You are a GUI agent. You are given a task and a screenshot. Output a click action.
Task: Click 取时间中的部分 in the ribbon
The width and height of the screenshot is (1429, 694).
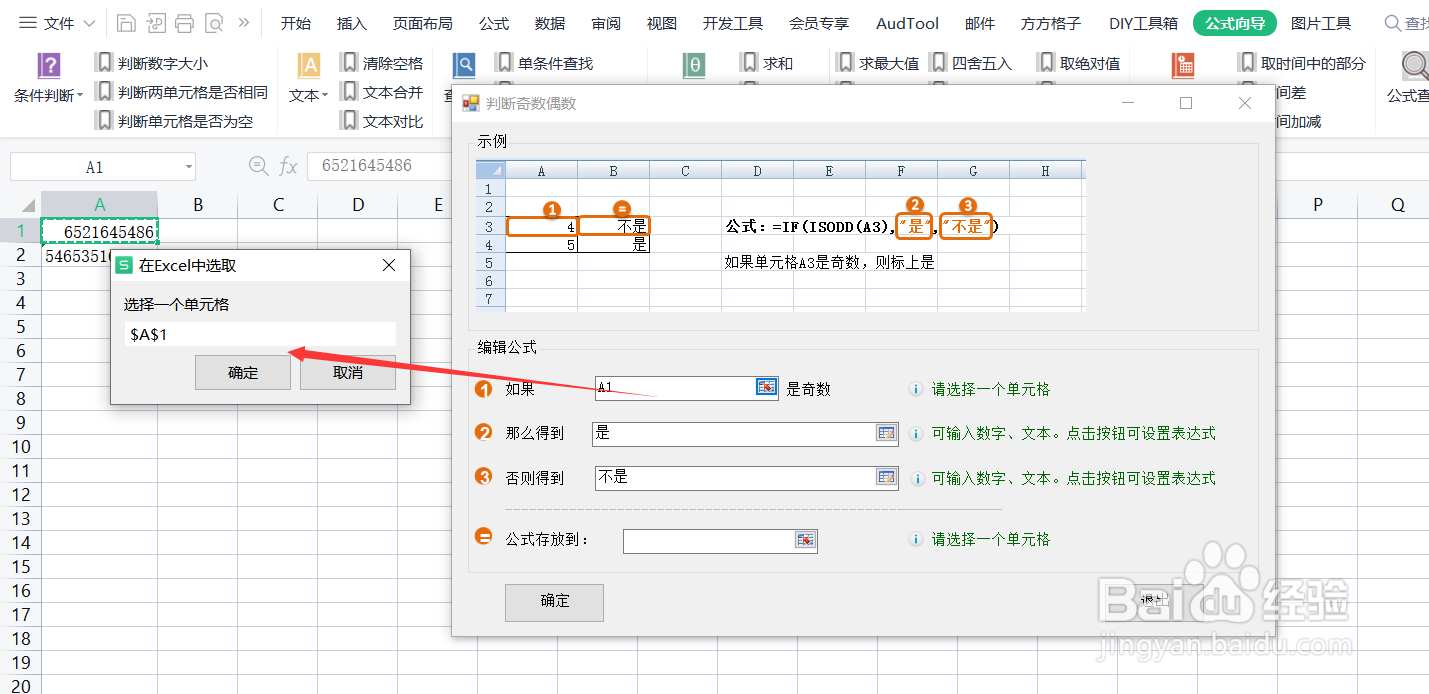click(x=1302, y=63)
